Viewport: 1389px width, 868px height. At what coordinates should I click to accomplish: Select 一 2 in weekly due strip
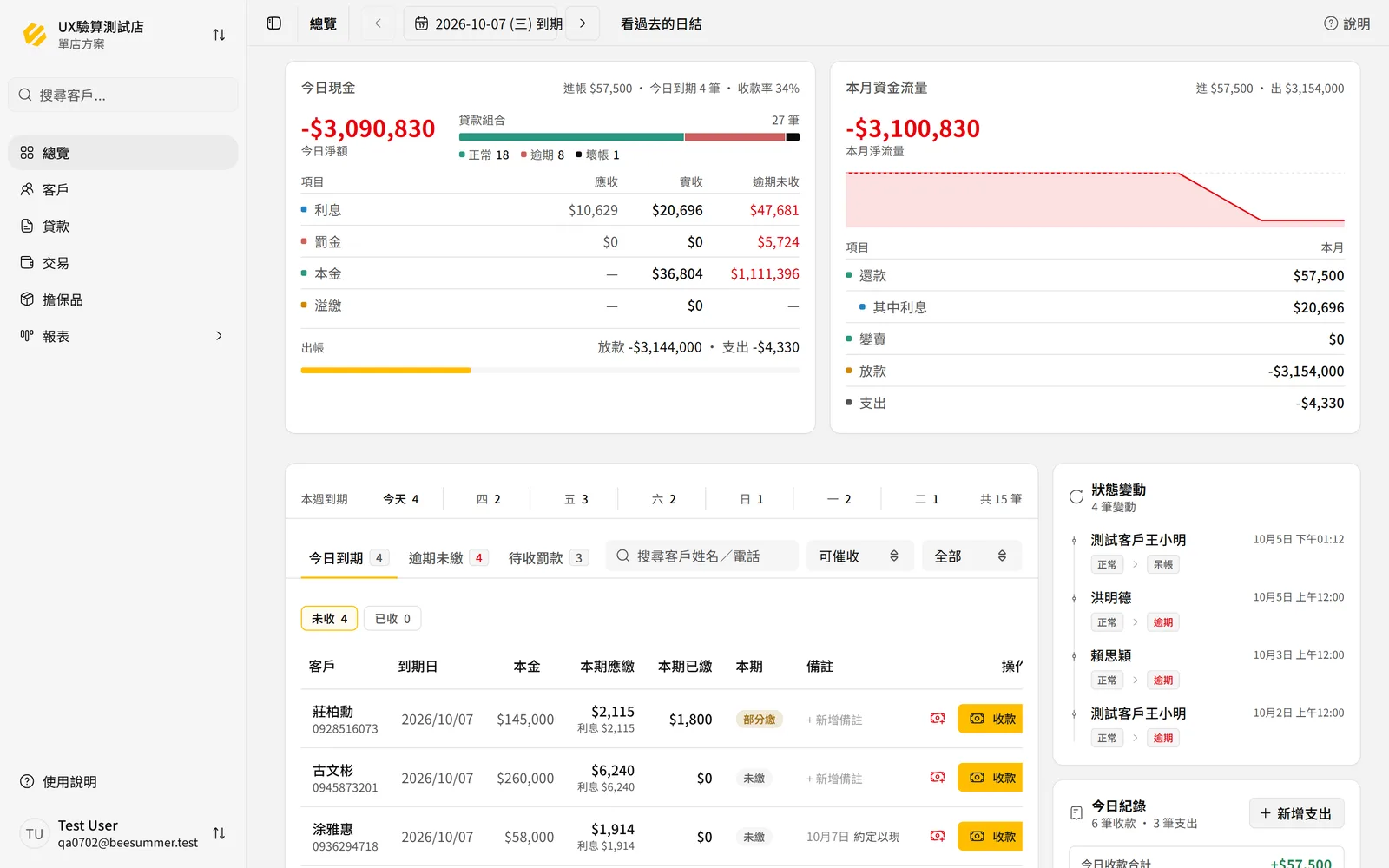[x=839, y=499]
